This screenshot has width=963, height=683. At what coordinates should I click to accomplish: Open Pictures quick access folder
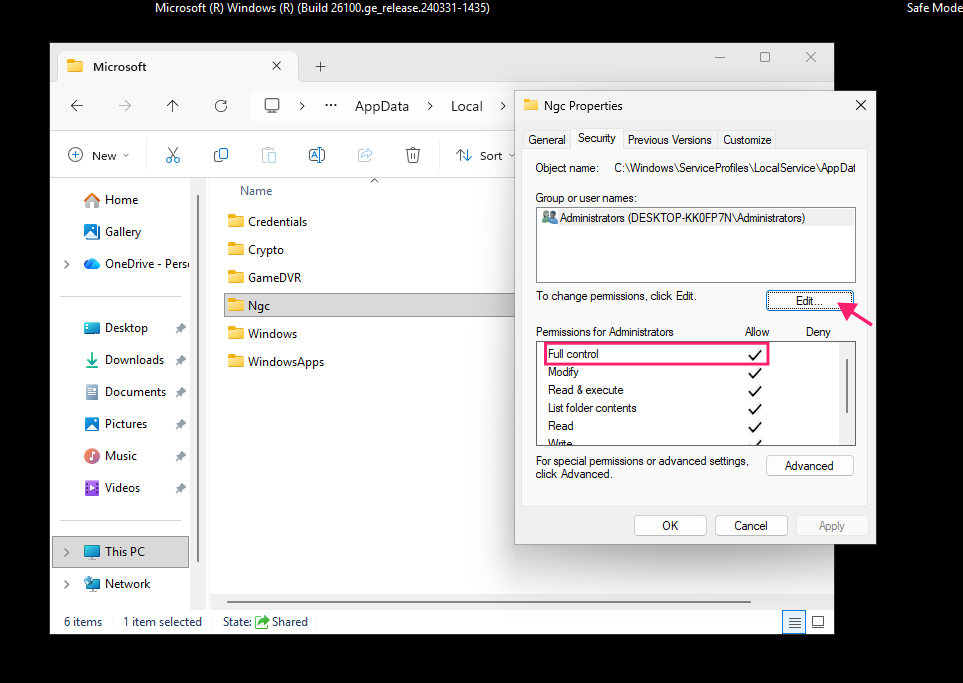tap(115, 424)
